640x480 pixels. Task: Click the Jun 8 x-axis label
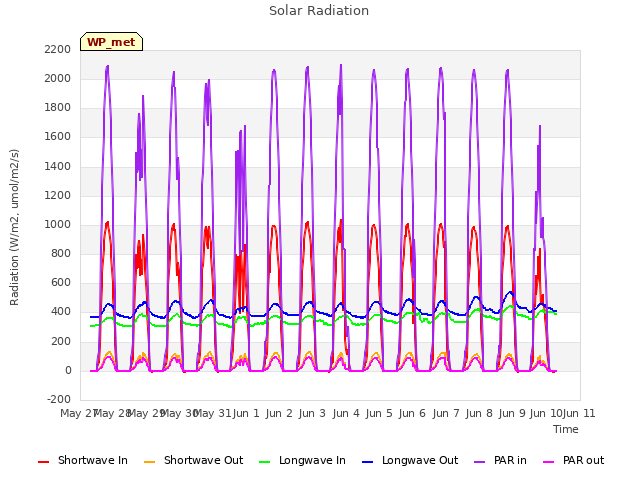479,413
